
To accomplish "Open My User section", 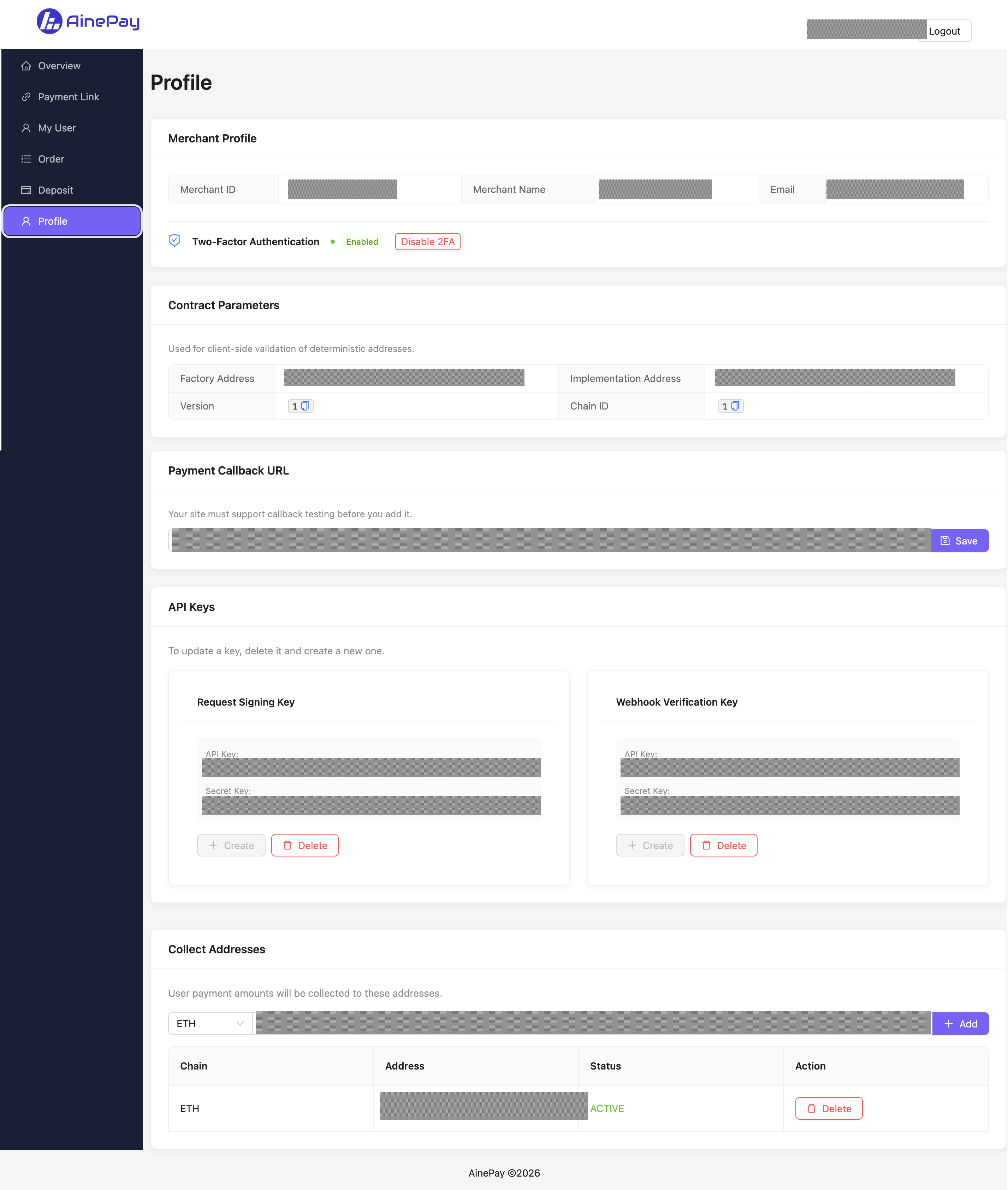I will tap(72, 128).
